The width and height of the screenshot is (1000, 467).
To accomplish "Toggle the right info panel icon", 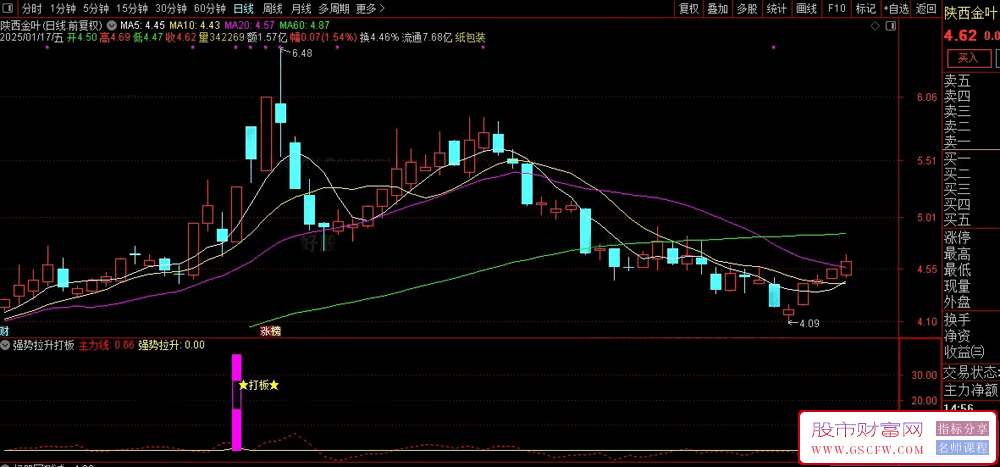I will pyautogui.click(x=890, y=26).
